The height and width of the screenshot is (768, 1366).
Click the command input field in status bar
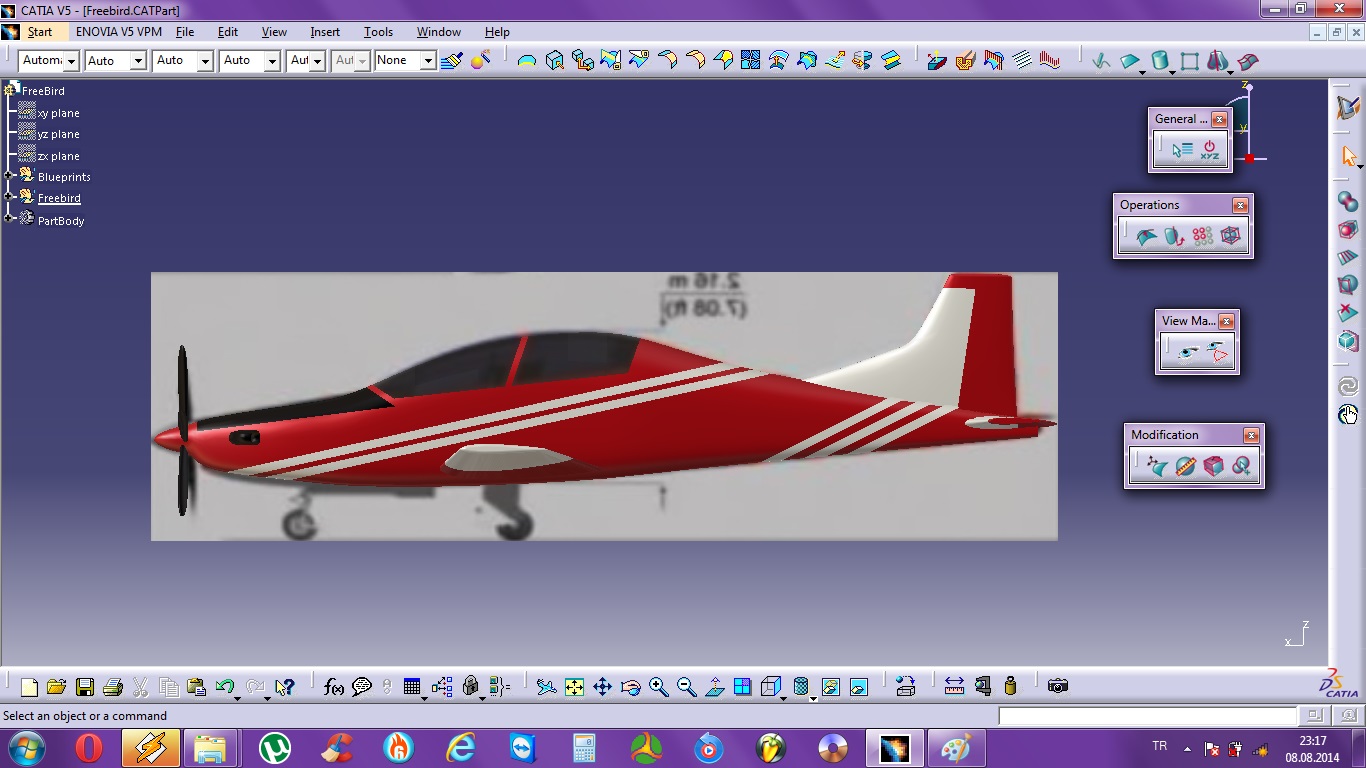[x=1147, y=716]
